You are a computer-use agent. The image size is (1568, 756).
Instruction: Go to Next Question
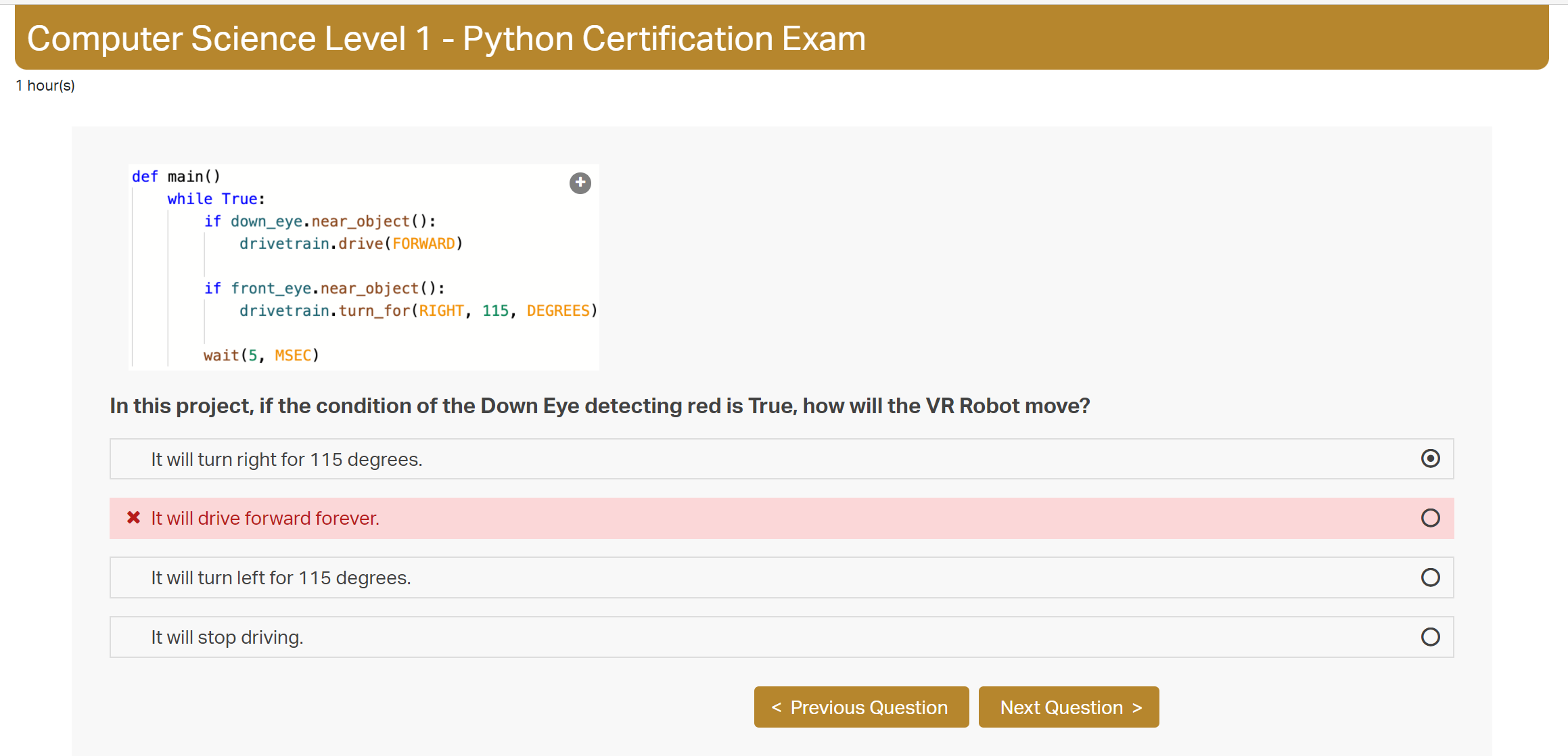tap(1068, 707)
